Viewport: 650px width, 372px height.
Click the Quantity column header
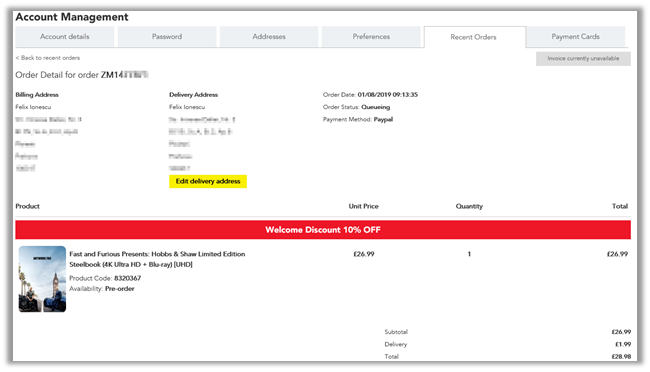(469, 206)
